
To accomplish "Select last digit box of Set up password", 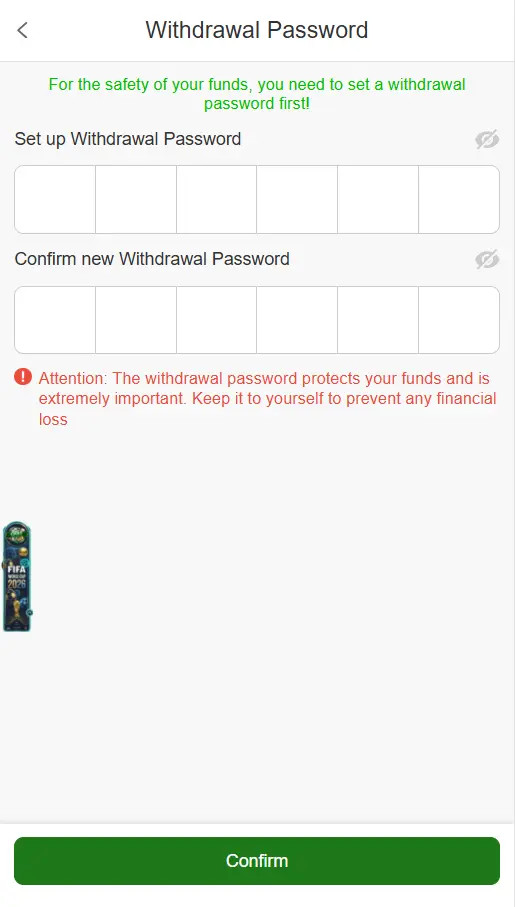I will (459, 200).
